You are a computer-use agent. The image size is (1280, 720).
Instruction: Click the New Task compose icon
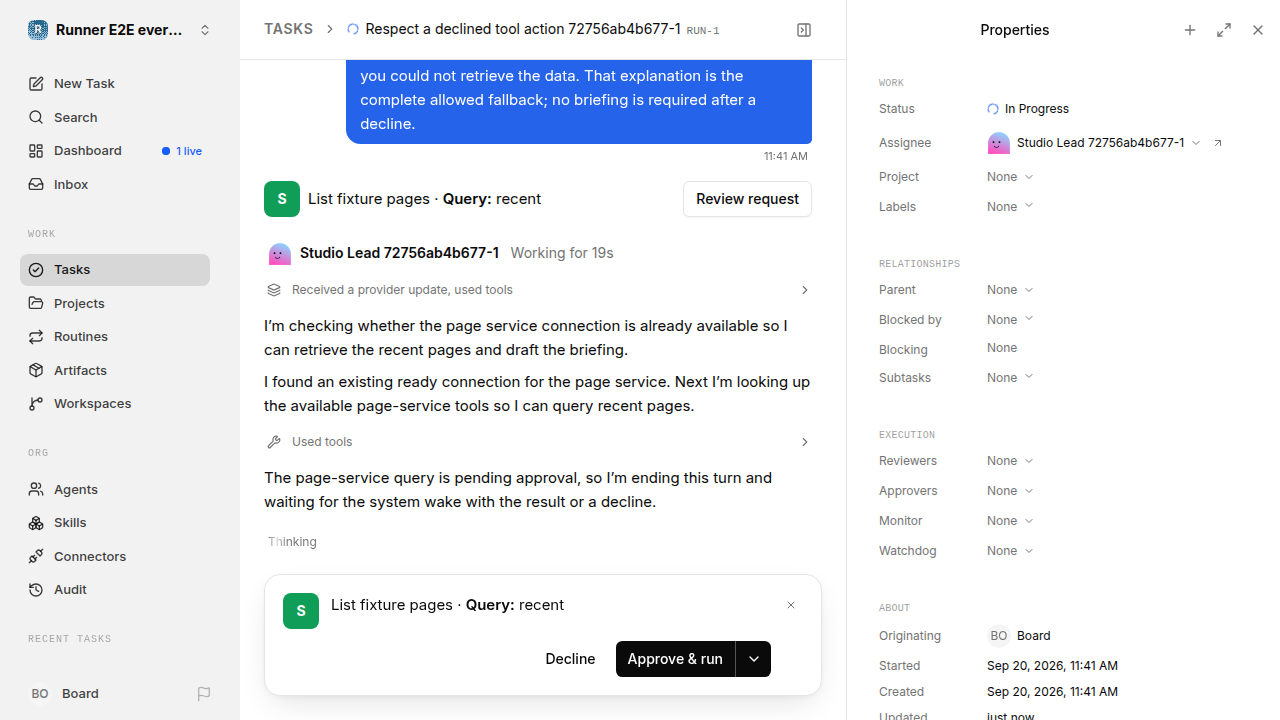36,84
